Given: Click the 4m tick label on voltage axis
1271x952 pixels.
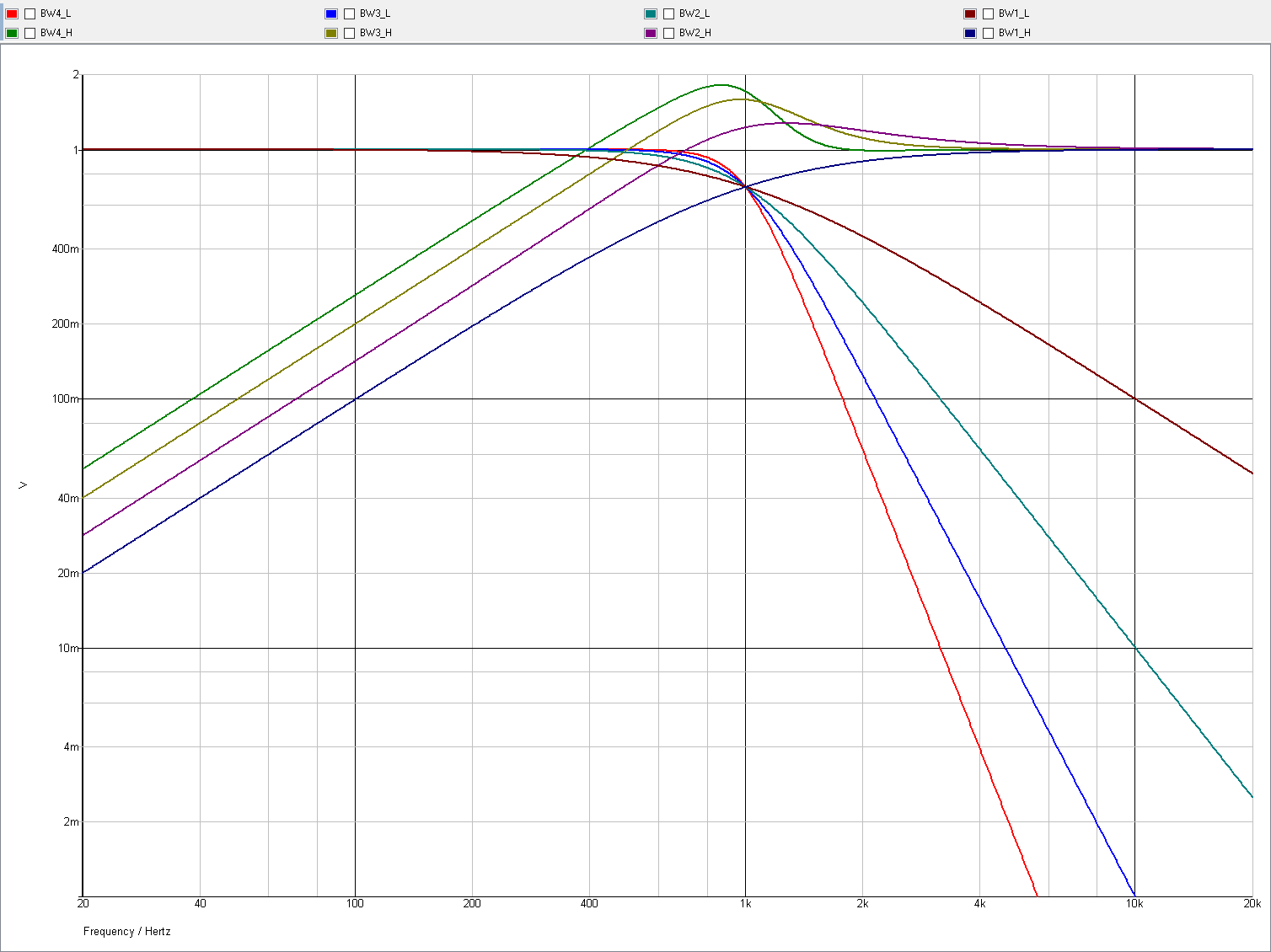Looking at the screenshot, I should tap(72, 747).
